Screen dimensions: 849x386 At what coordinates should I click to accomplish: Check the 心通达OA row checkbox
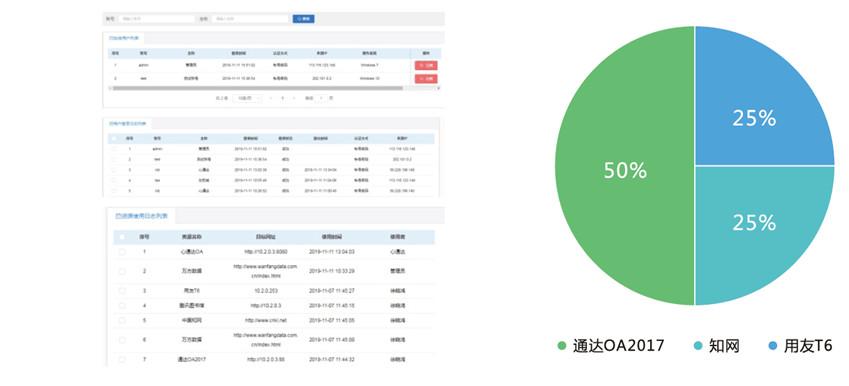[x=122, y=252]
